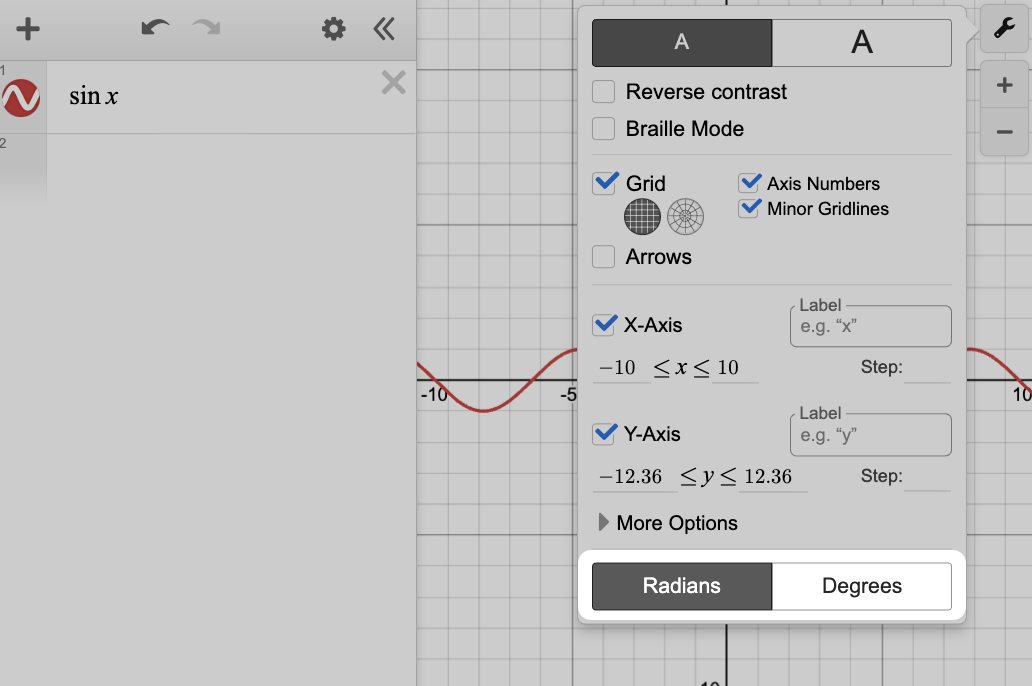Enable Braille Mode checkbox
Viewport: 1032px width, 686px height.
604,129
